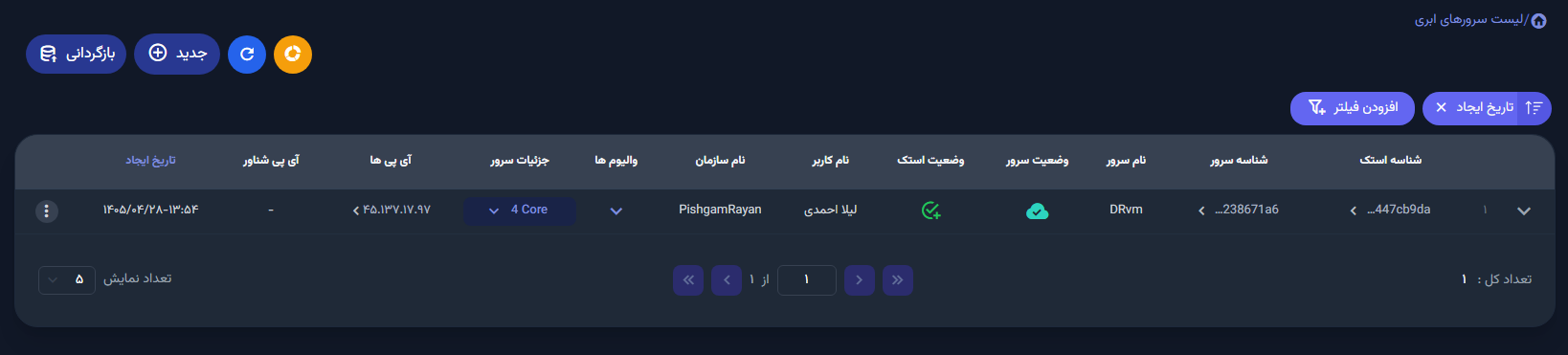The height and width of the screenshot is (355, 1568).
Task: Click the stack status checkmark icon
Action: tap(930, 211)
